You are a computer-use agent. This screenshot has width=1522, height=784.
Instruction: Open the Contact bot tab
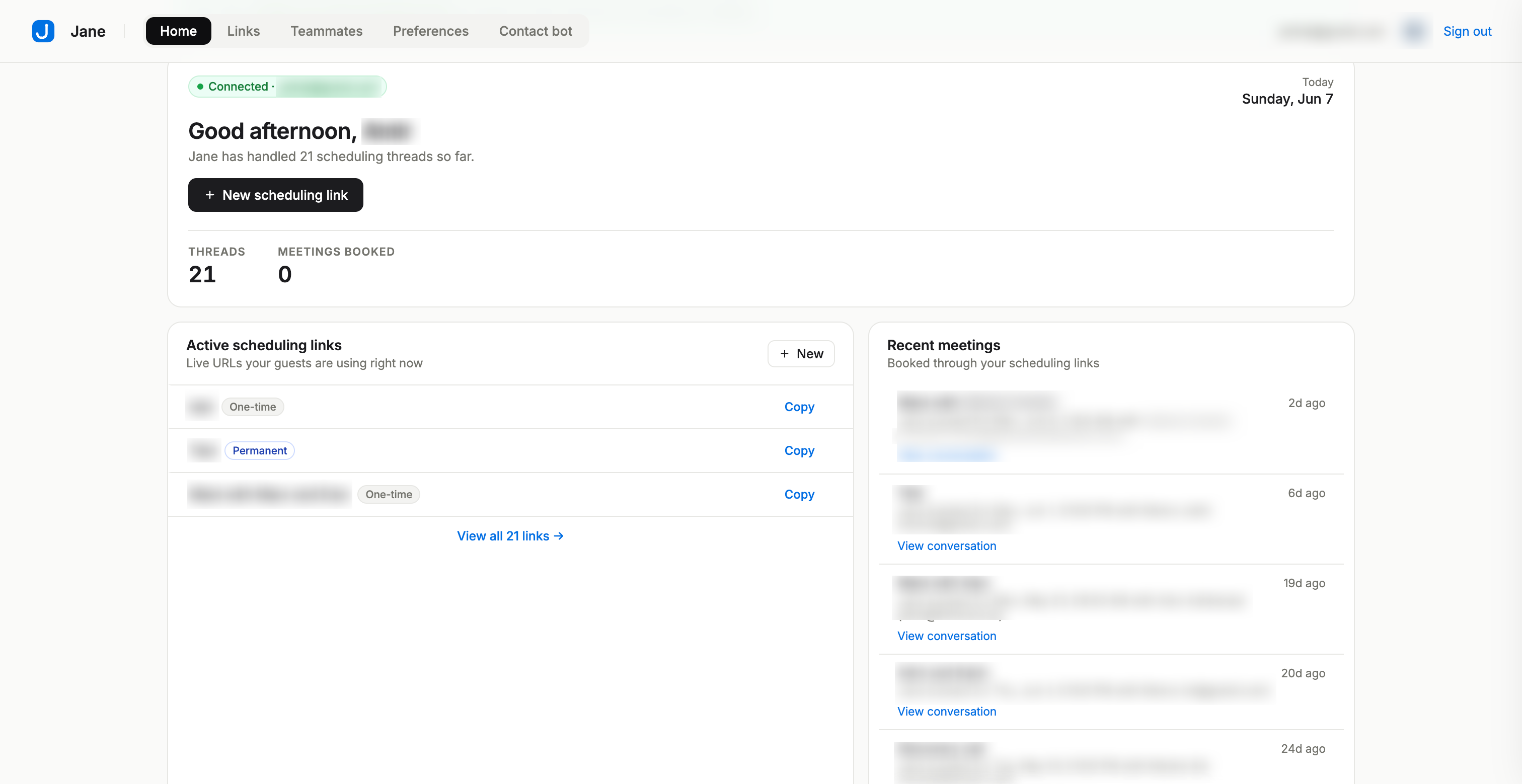536,31
